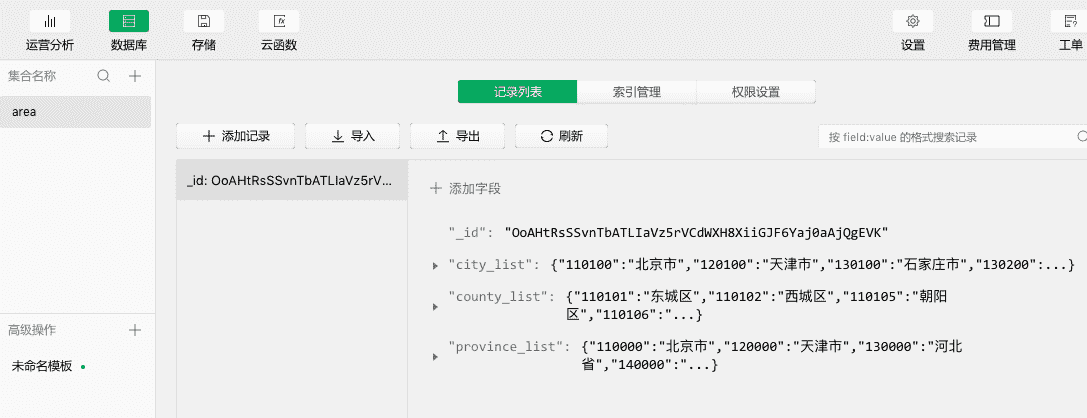Switch to the 权限设置 tab
This screenshot has height=418, width=1087.
pos(755,92)
